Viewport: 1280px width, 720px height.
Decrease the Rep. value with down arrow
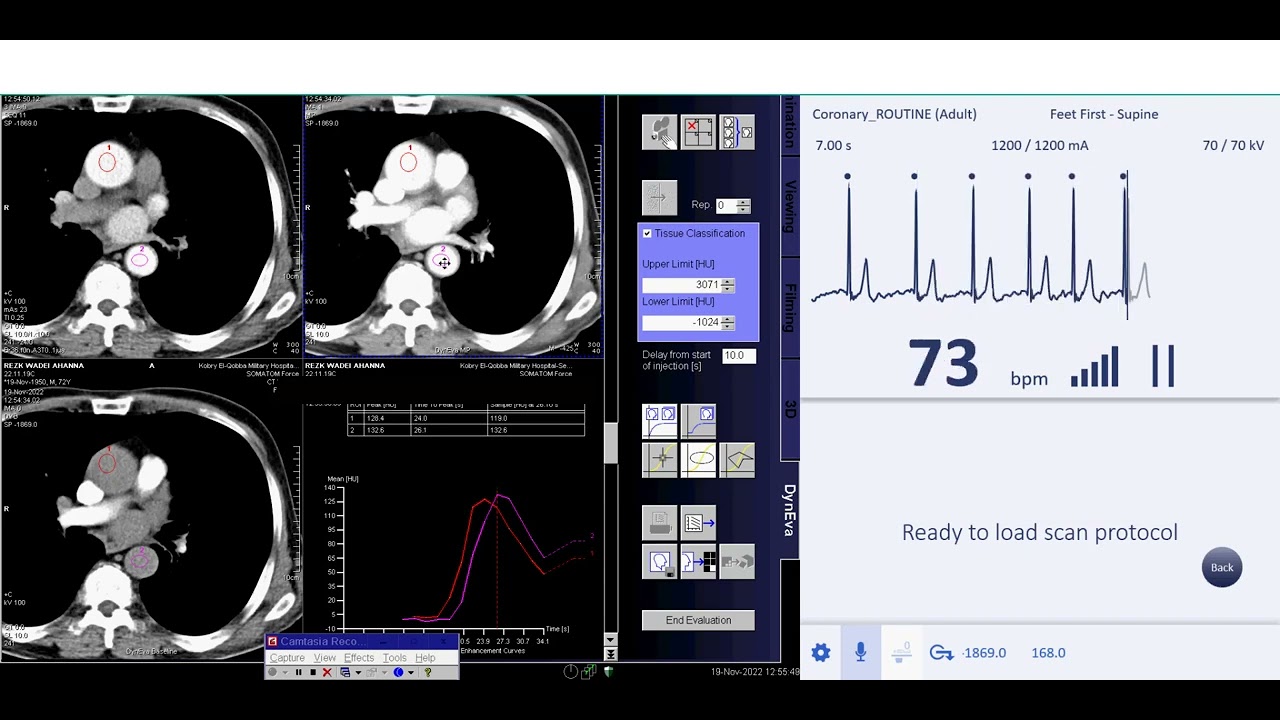tap(743, 209)
